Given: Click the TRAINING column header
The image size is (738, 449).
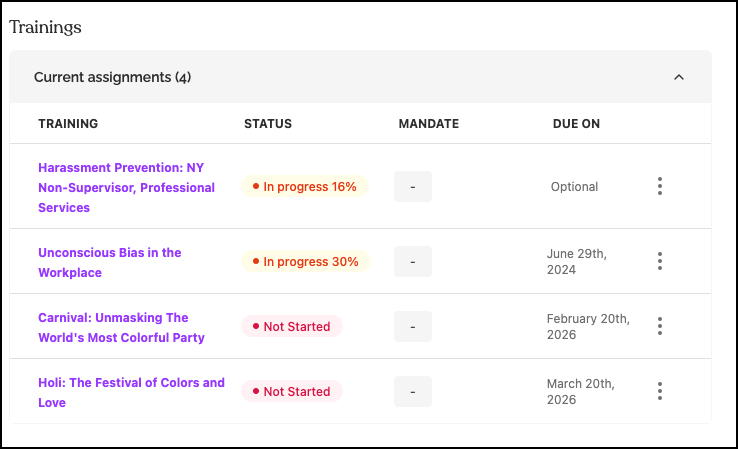Looking at the screenshot, I should 68,124.
